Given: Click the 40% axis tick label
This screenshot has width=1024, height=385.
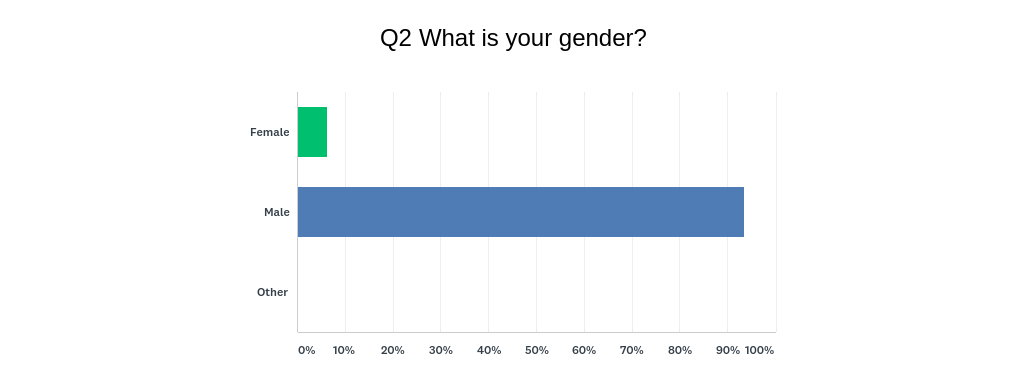Looking at the screenshot, I should pos(489,350).
